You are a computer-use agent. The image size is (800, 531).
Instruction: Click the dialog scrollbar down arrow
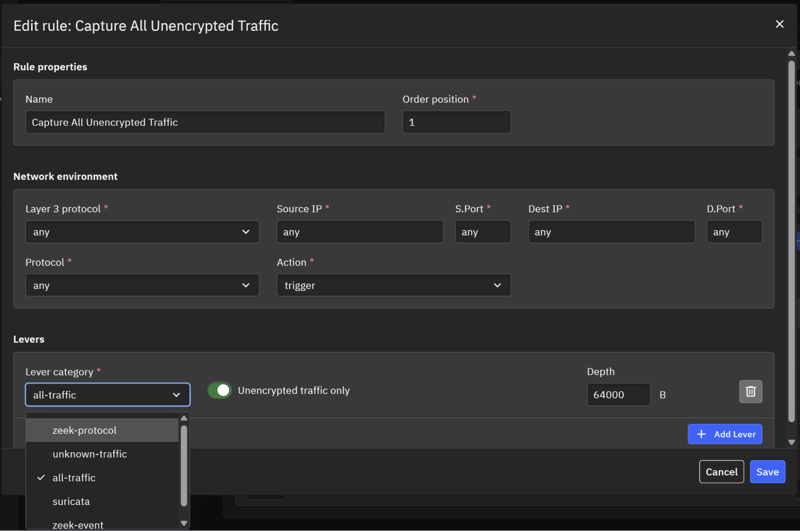pyautogui.click(x=791, y=442)
